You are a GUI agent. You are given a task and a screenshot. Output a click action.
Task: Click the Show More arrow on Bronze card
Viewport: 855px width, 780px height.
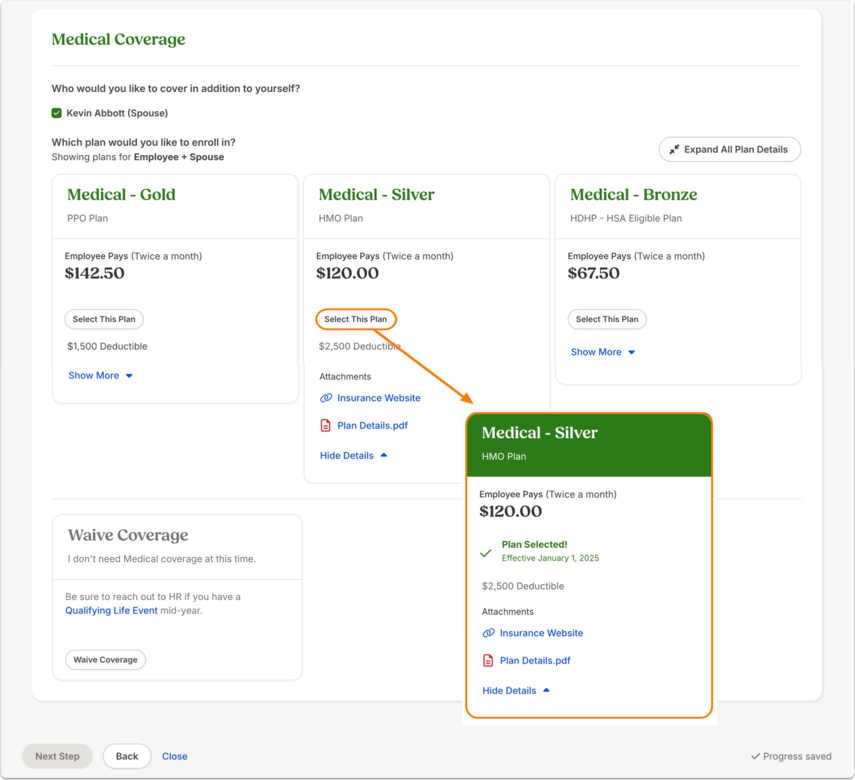coord(631,352)
